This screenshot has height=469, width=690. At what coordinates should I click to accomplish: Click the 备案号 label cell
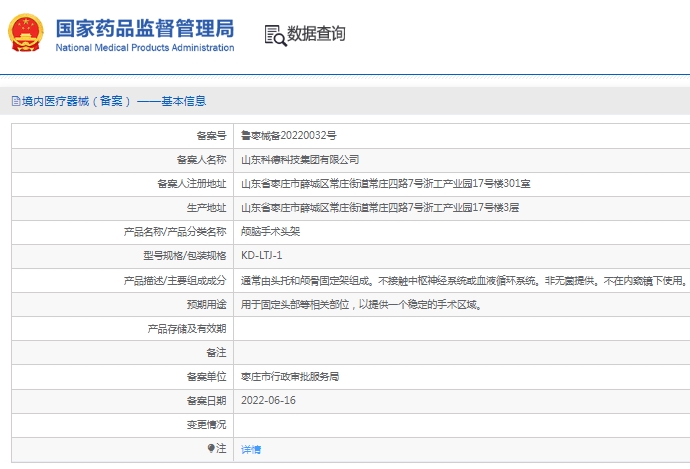(211, 136)
